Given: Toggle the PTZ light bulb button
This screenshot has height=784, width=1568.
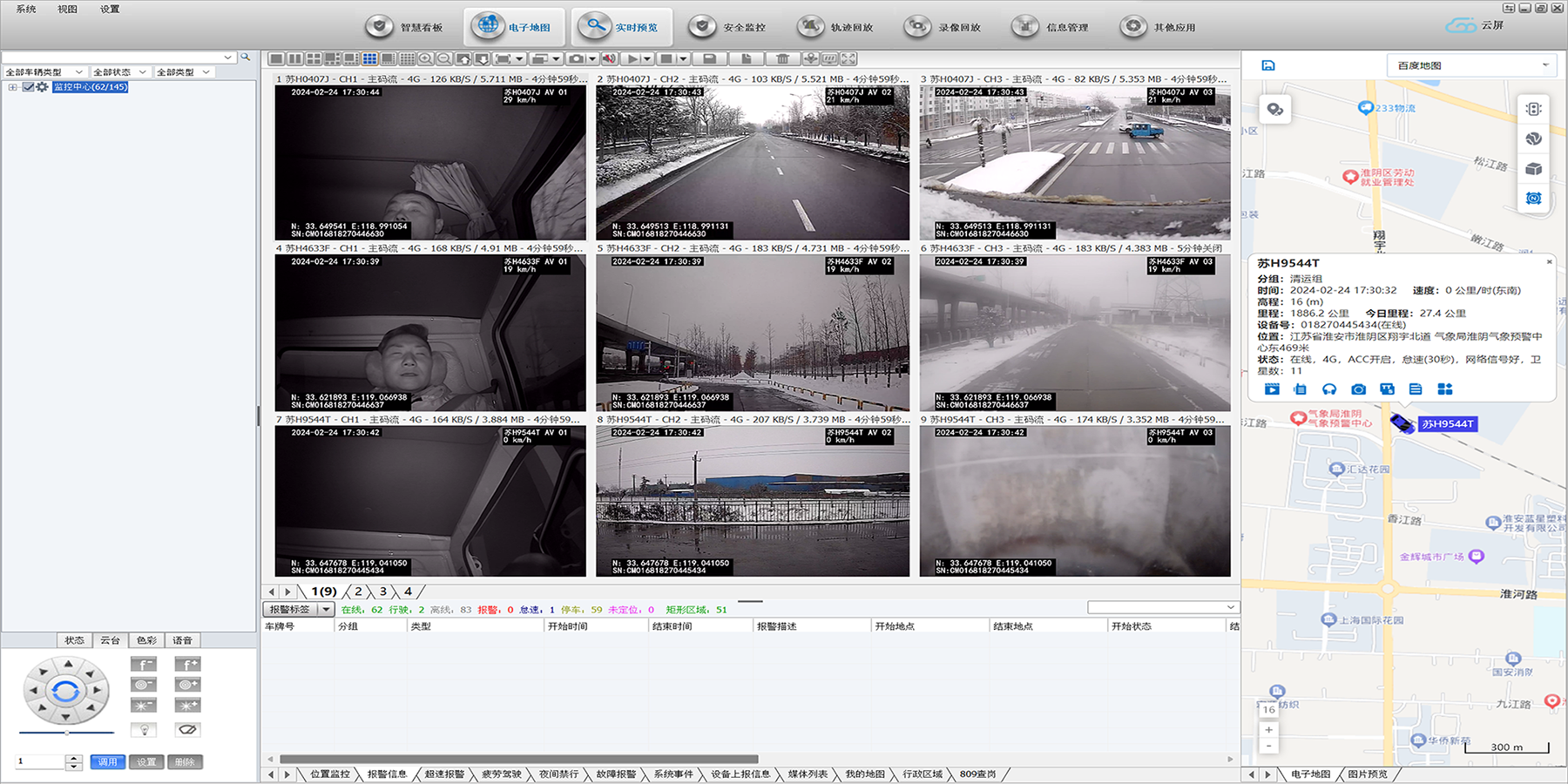Looking at the screenshot, I should [x=144, y=730].
